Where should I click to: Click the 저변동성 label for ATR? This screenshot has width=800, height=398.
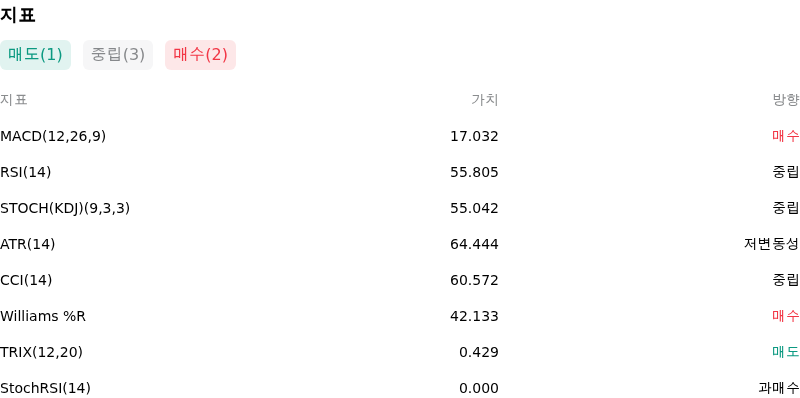[x=772, y=244]
